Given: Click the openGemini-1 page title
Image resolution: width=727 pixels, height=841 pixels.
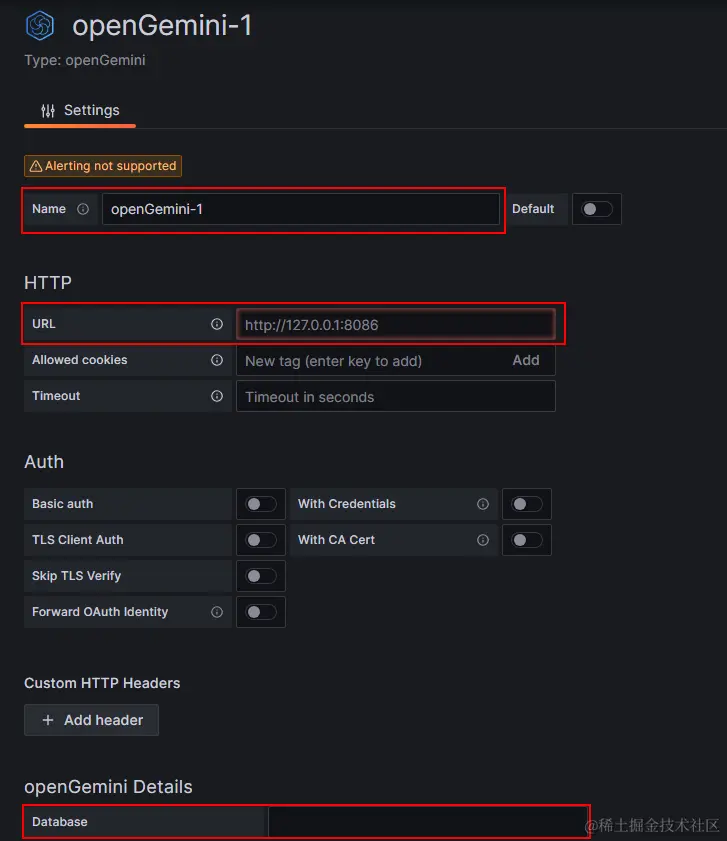Looking at the screenshot, I should (x=162, y=26).
